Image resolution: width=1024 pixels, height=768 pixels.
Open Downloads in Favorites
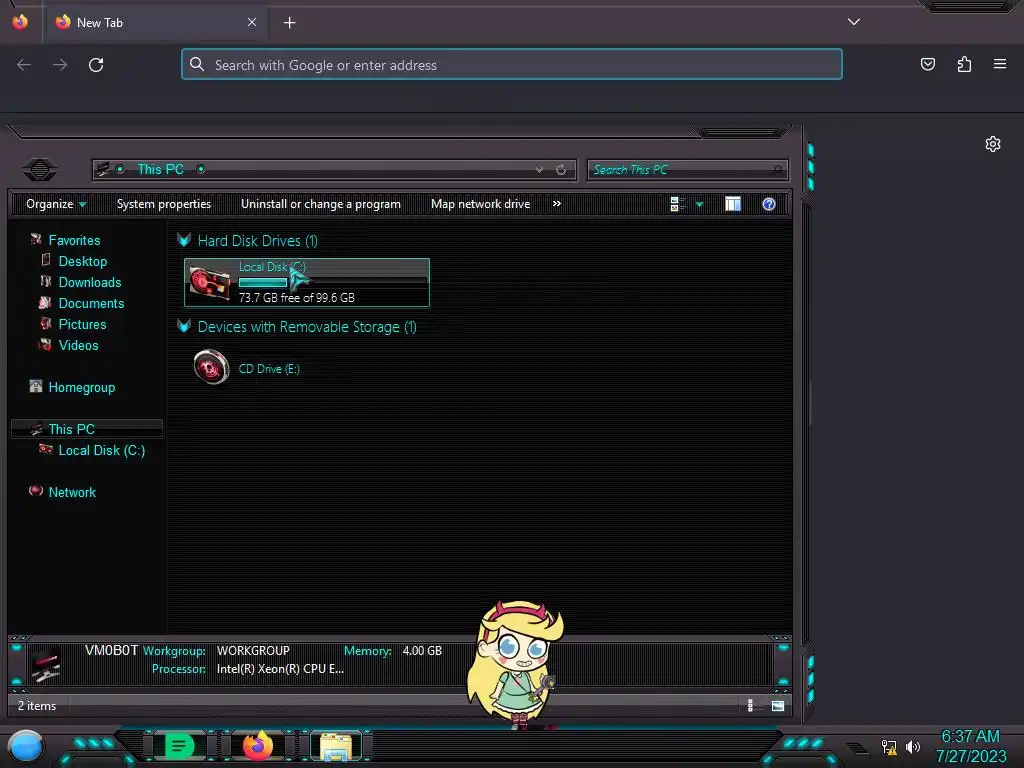point(89,282)
